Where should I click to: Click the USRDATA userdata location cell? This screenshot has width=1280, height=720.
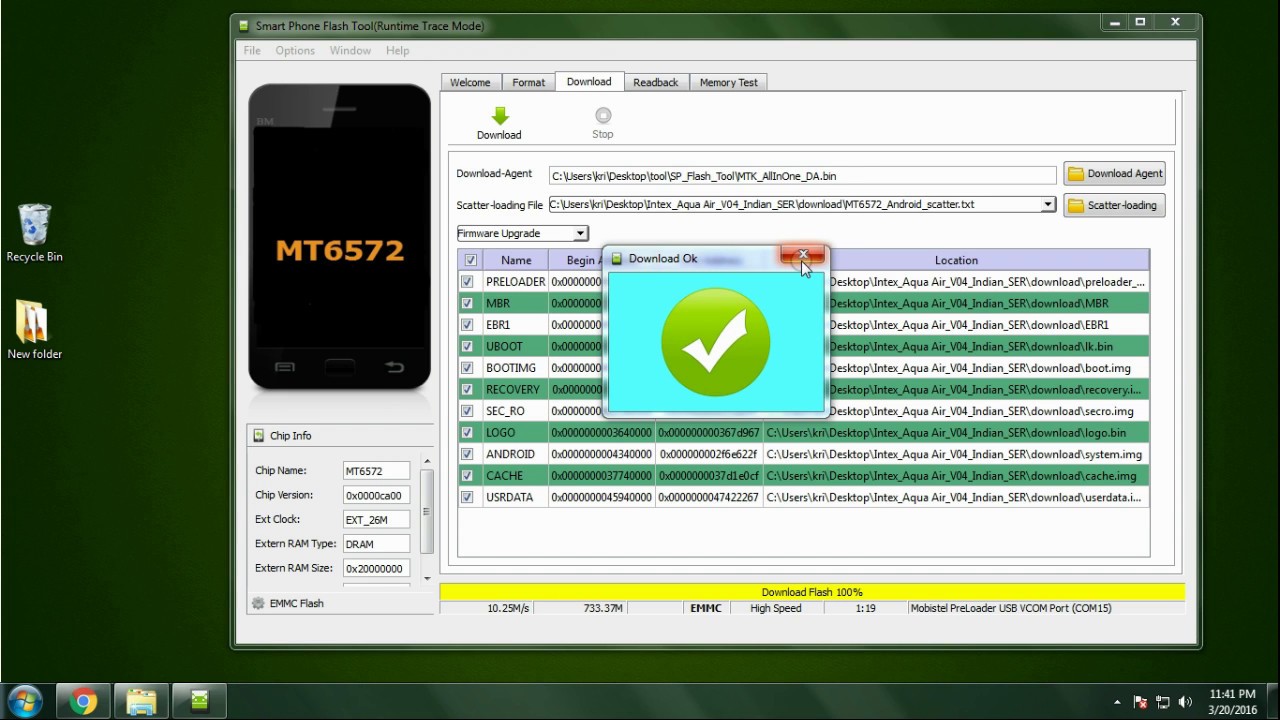tap(956, 497)
